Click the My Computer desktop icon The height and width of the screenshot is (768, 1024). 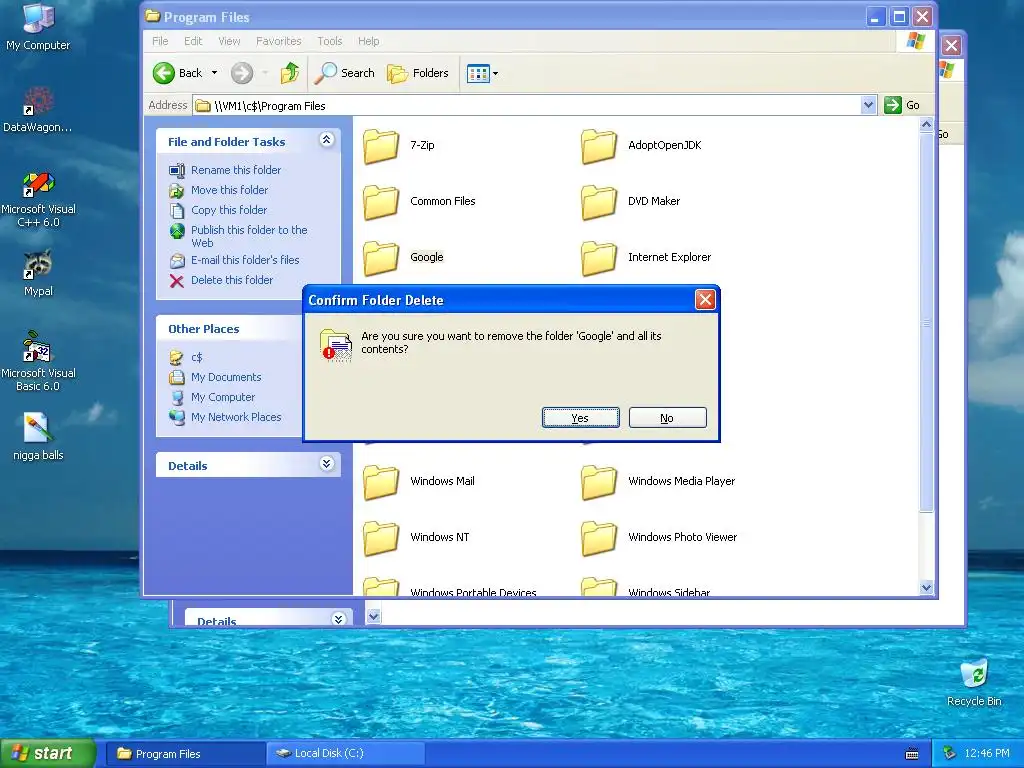pos(38,18)
